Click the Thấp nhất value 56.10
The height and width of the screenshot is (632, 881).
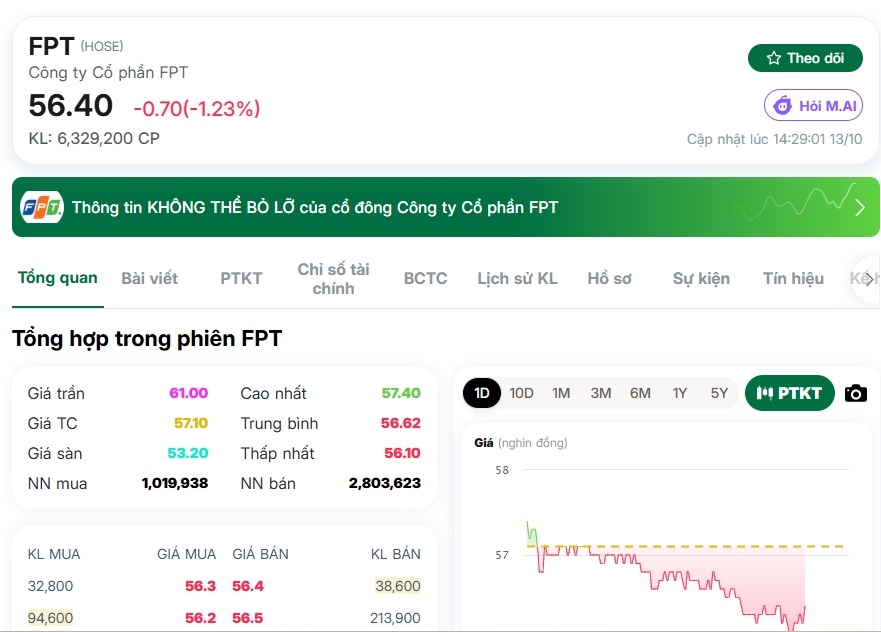402,453
